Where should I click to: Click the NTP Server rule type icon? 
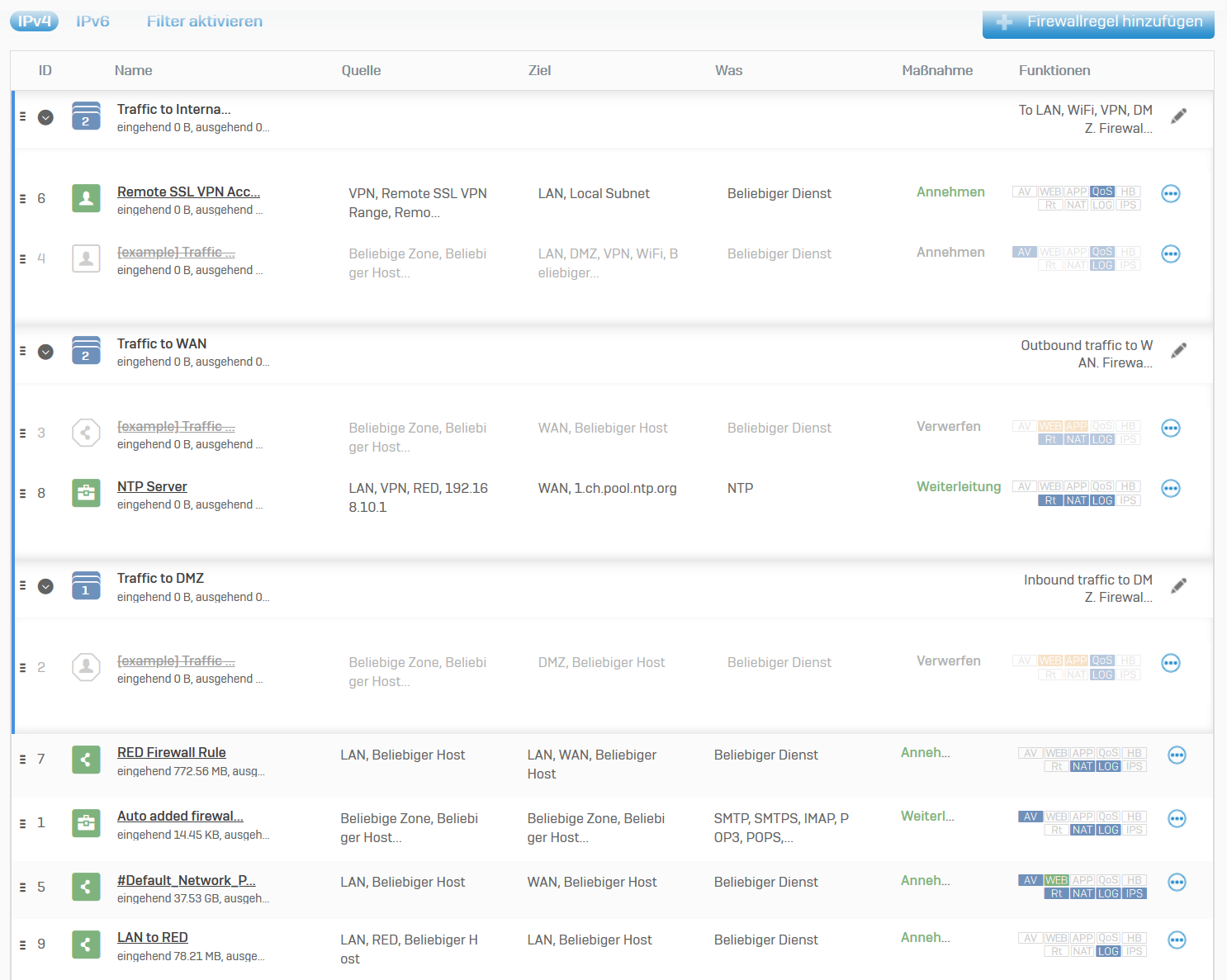(x=86, y=493)
